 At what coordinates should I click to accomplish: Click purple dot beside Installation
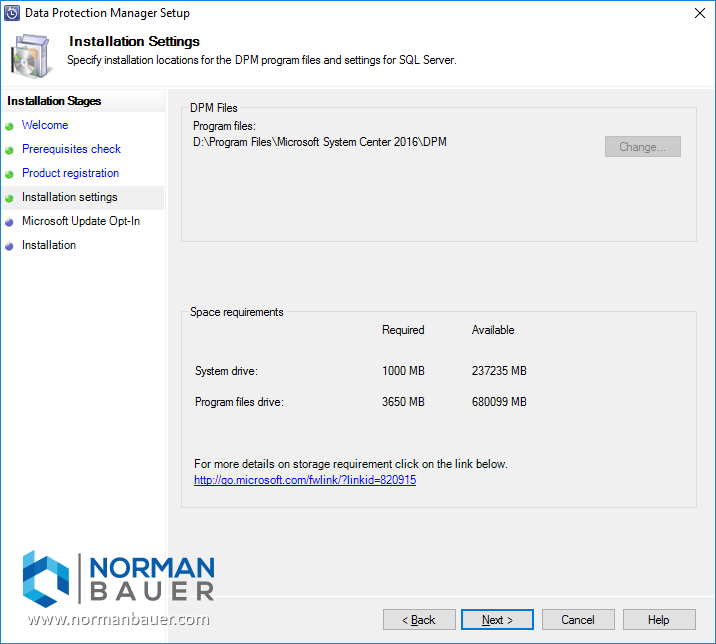click(9, 247)
